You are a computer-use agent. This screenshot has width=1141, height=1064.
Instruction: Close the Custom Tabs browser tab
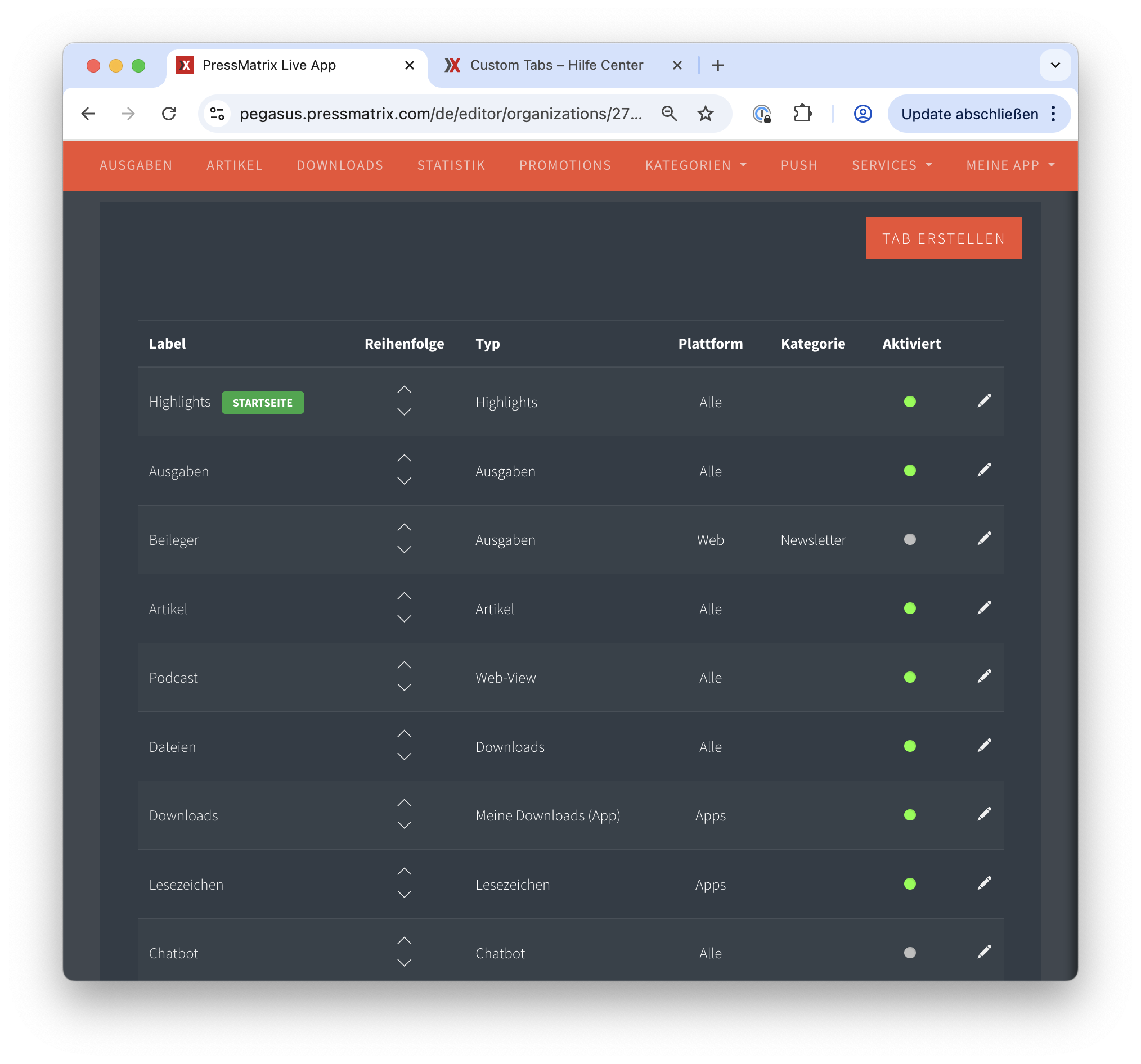click(x=677, y=65)
